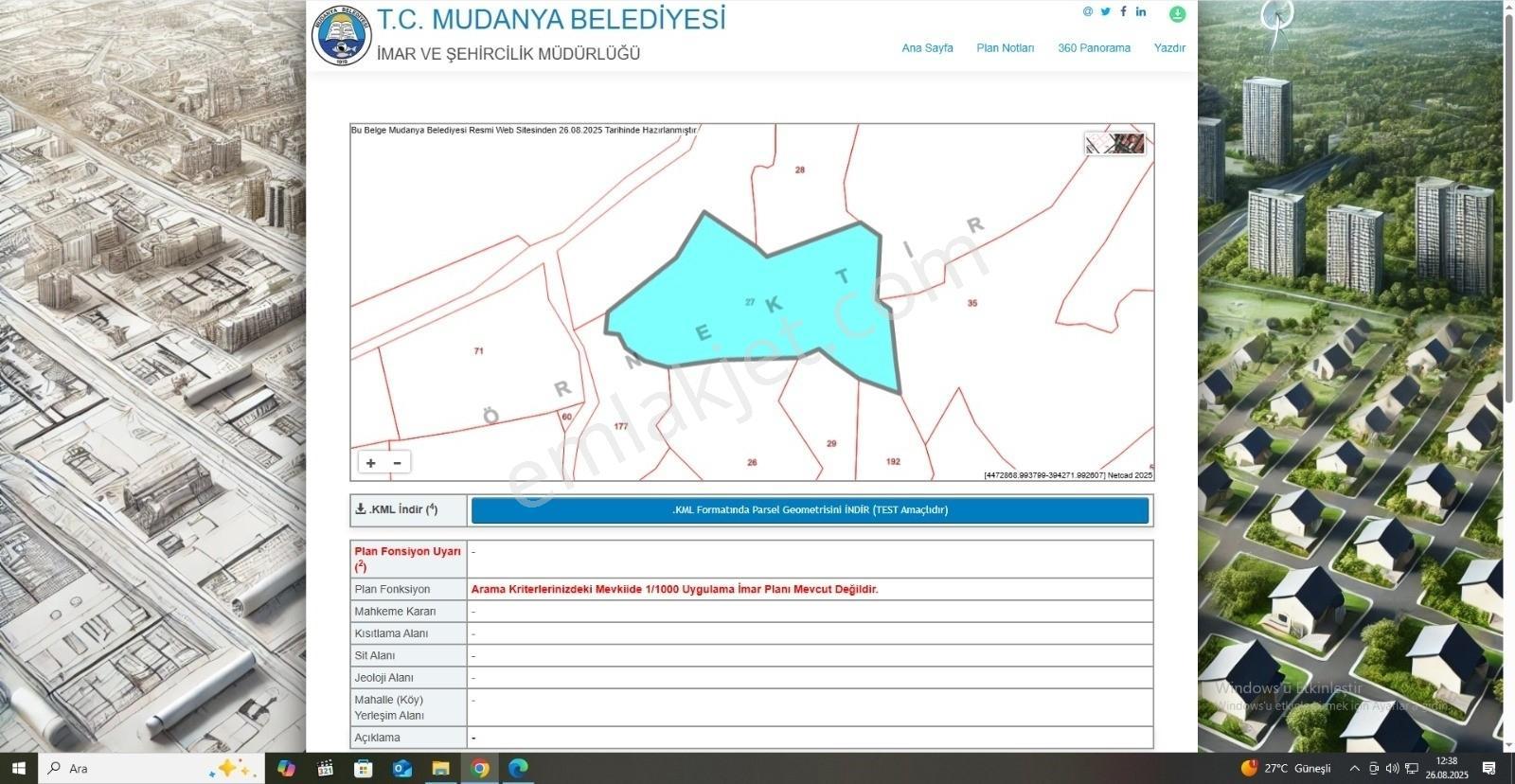Open the notification center icon

[x=1489, y=768]
